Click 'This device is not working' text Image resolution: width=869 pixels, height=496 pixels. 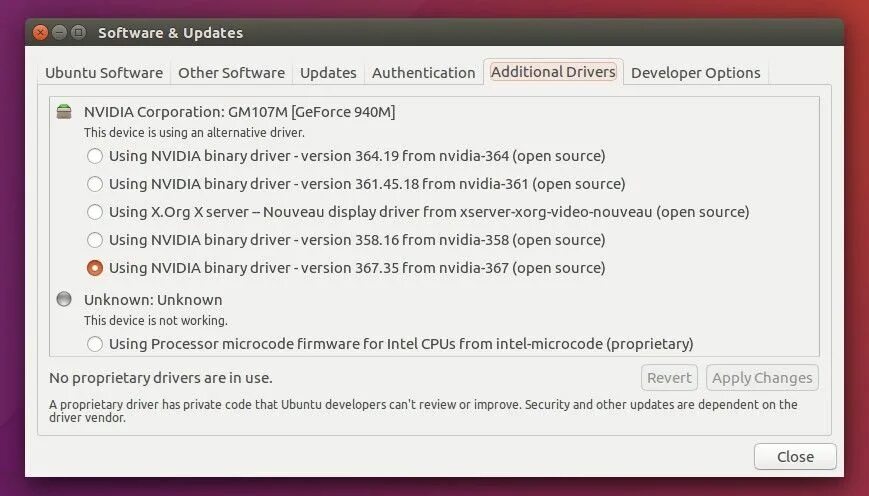(156, 321)
